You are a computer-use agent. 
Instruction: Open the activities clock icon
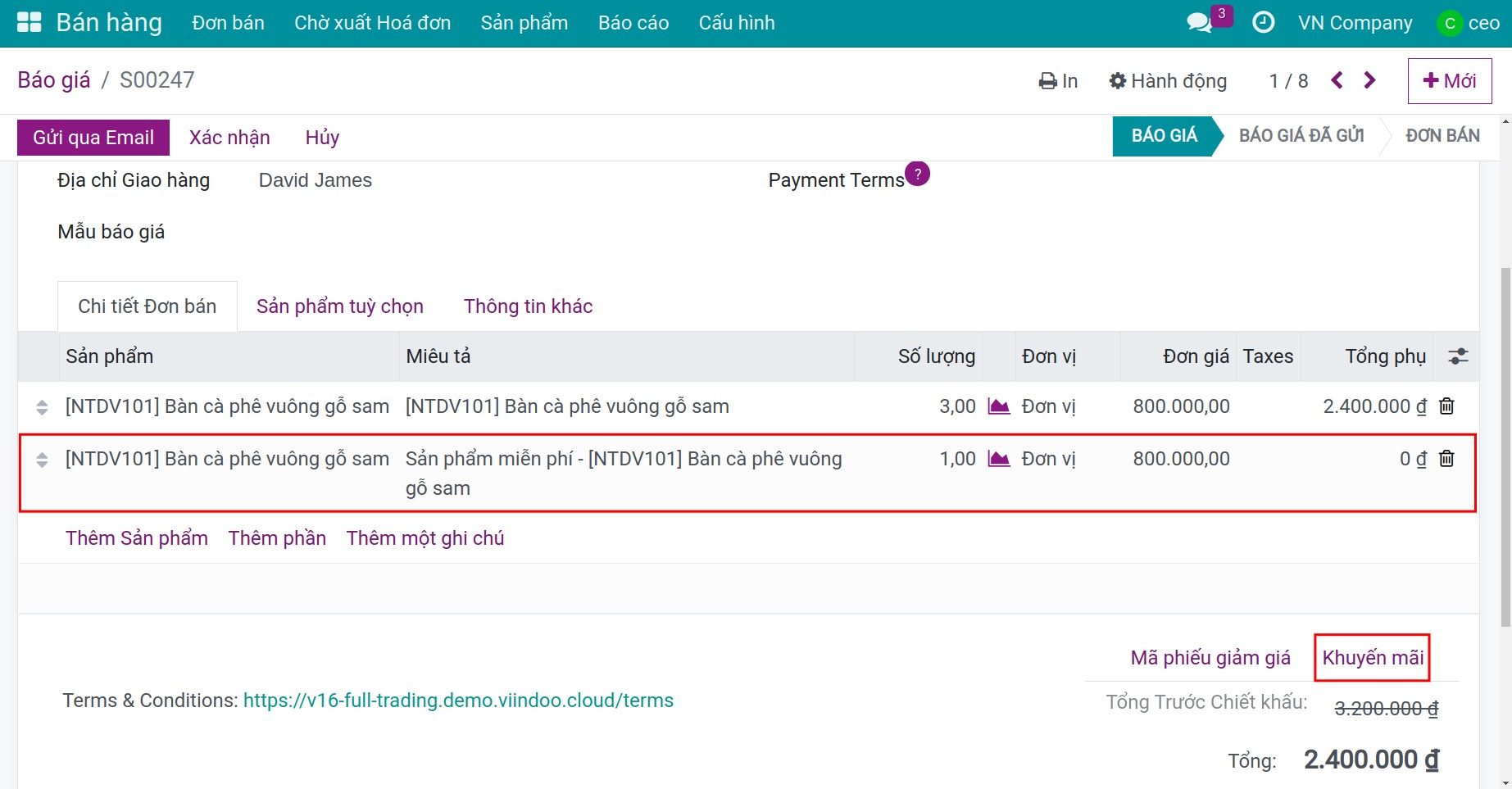(1263, 22)
